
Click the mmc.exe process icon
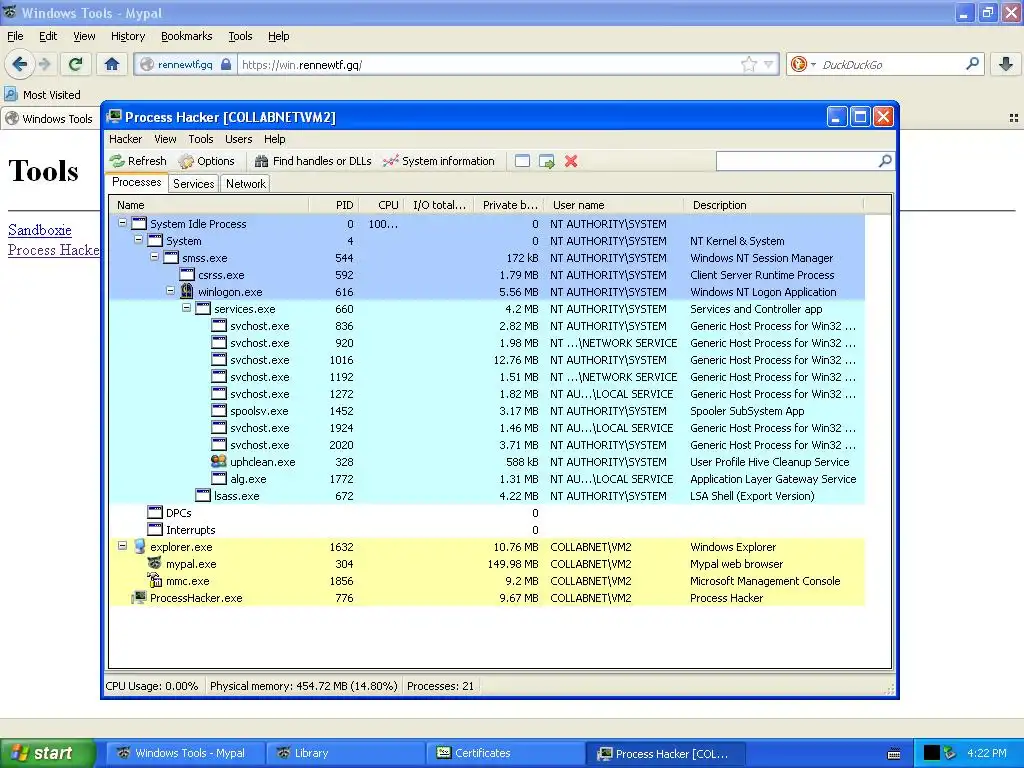(x=155, y=580)
